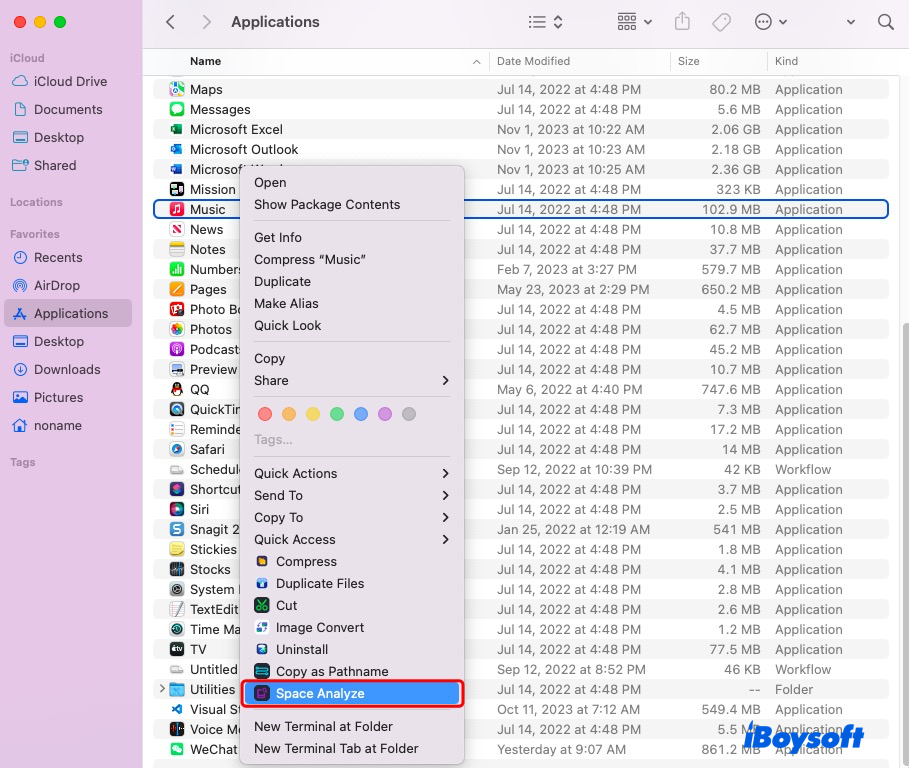Click the back navigation arrow
Screen dimensions: 909x768
click(170, 21)
